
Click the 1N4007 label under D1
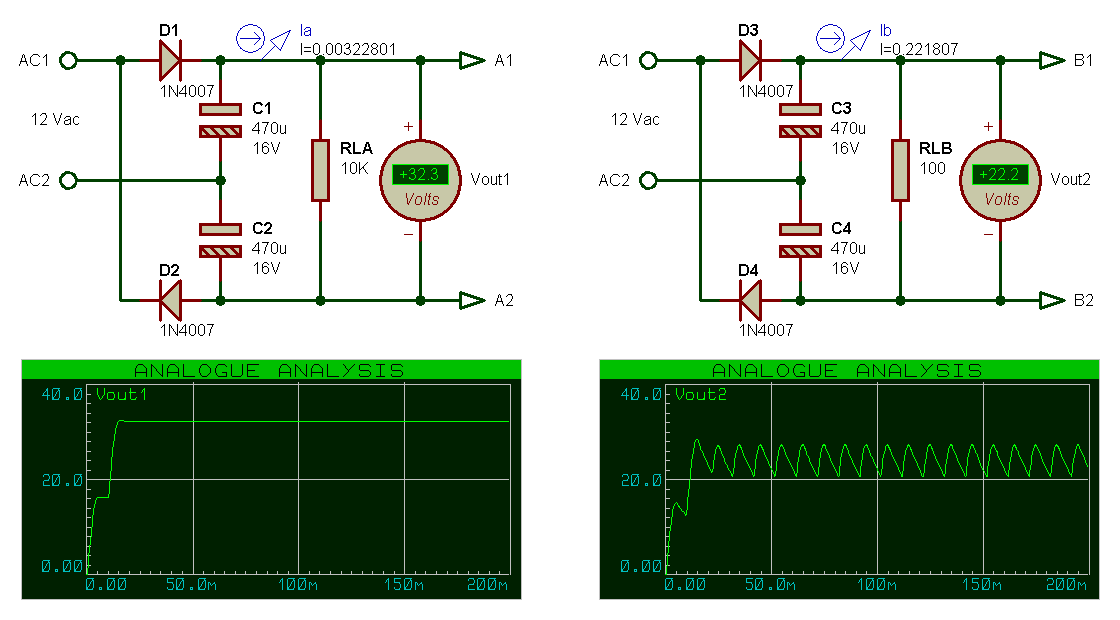187,91
